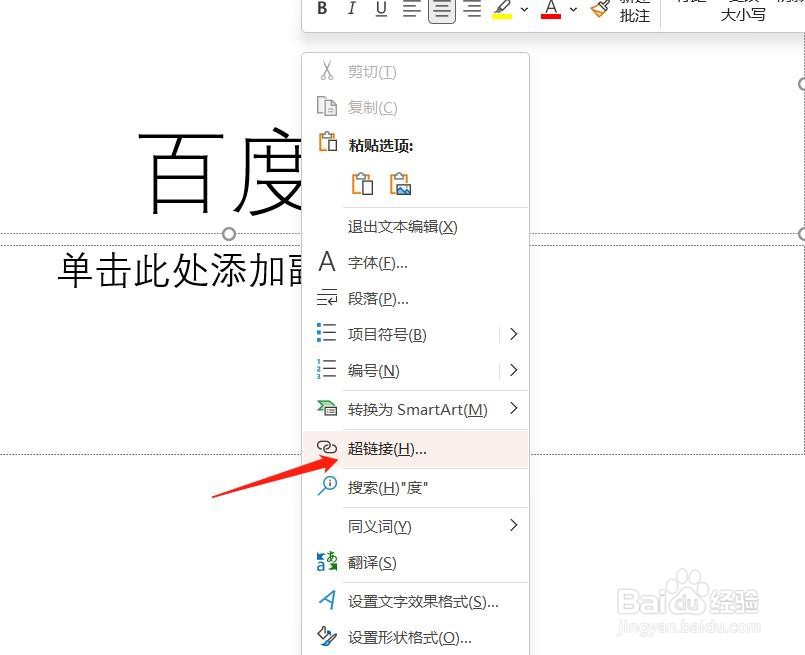
Task: Click the 百度 title text box
Action: [x=219, y=171]
